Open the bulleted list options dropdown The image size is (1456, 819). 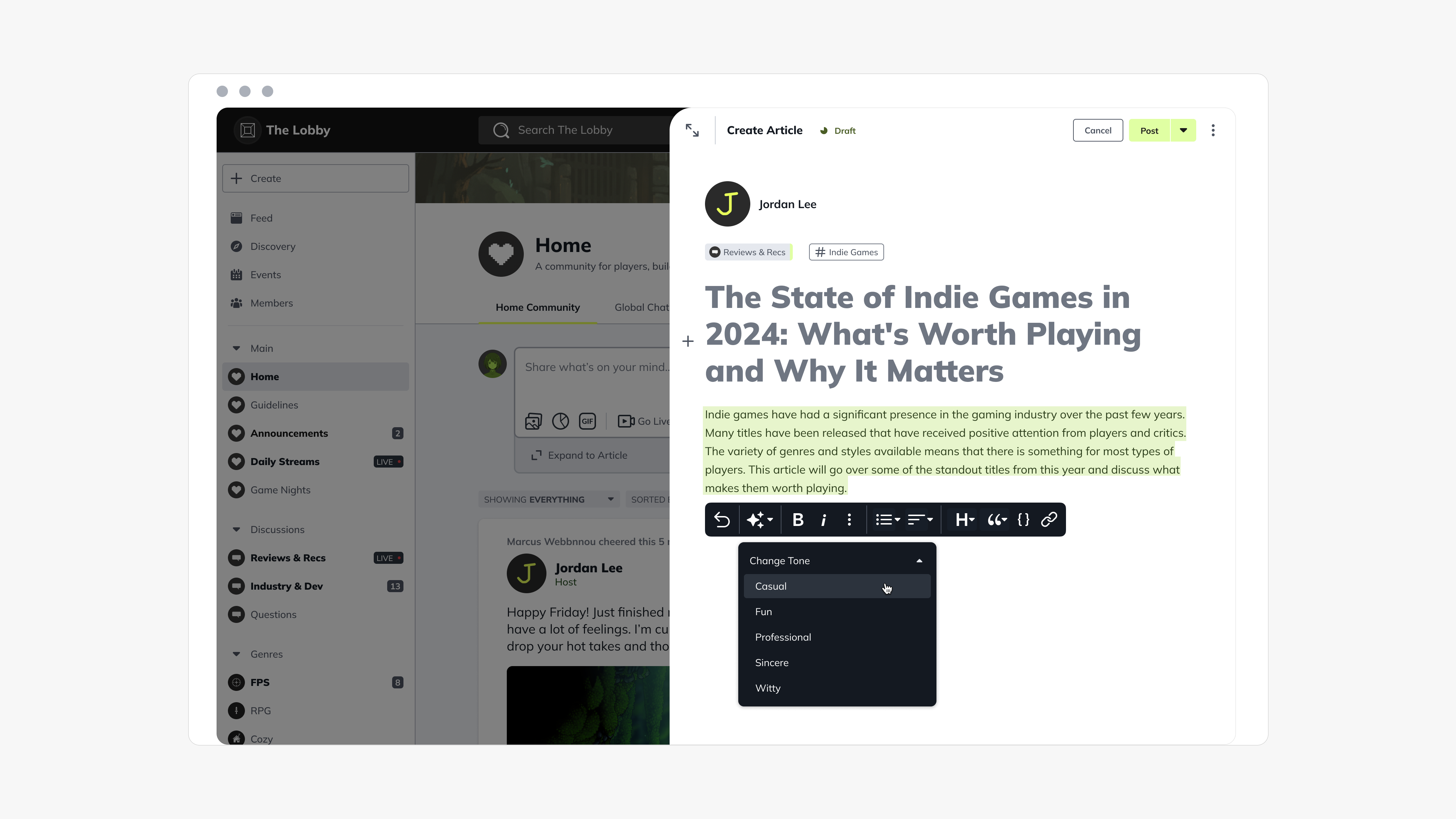(887, 520)
